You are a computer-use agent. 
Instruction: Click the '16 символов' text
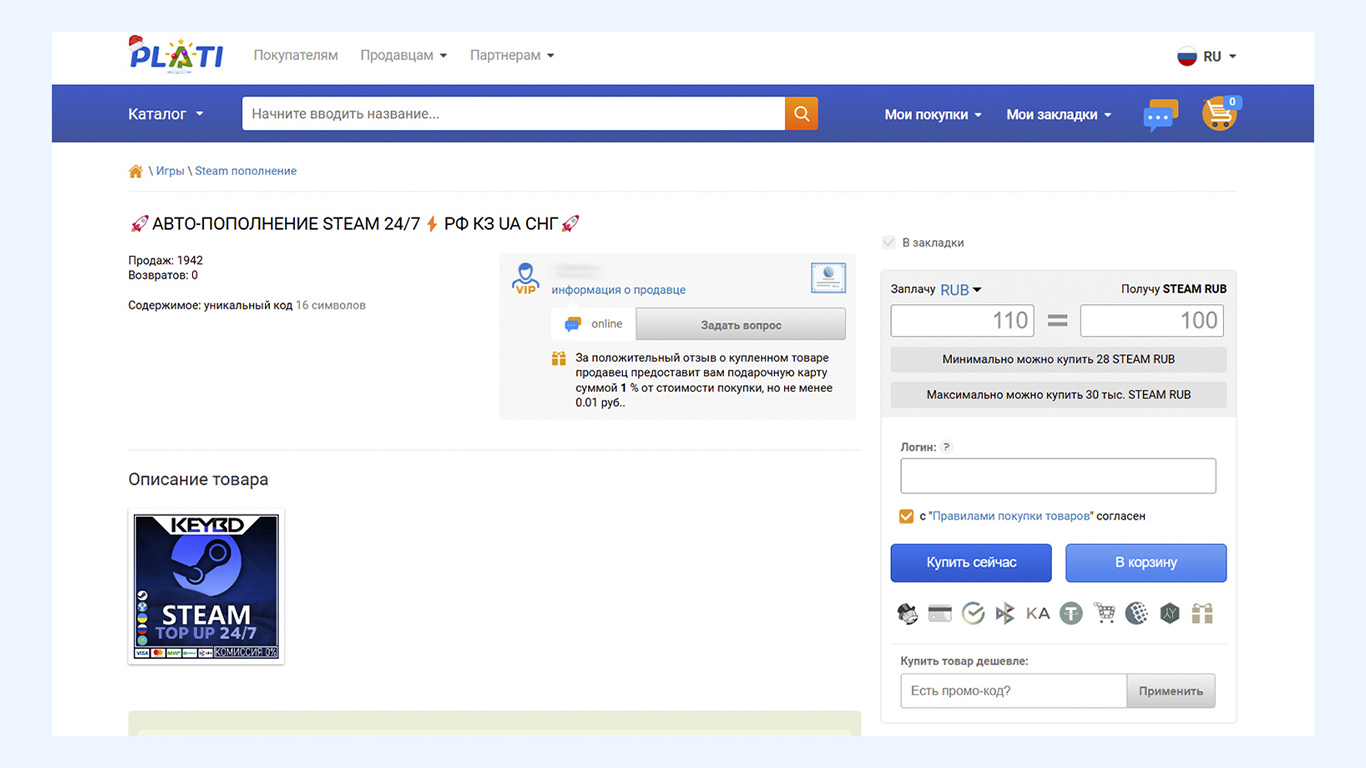pyautogui.click(x=331, y=305)
